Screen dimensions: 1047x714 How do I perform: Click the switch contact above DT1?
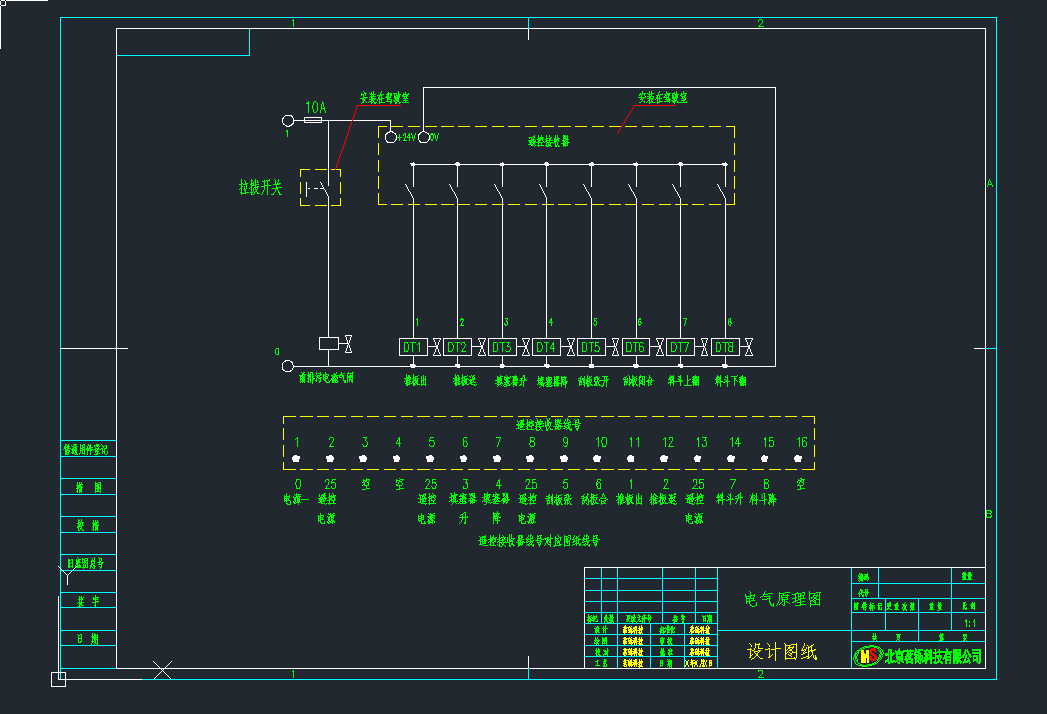point(412,192)
